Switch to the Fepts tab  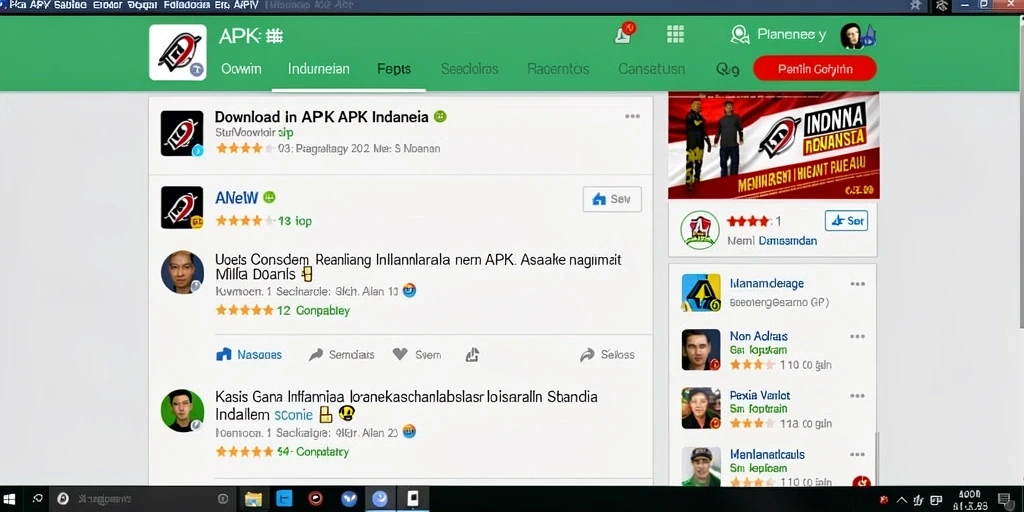tap(394, 69)
